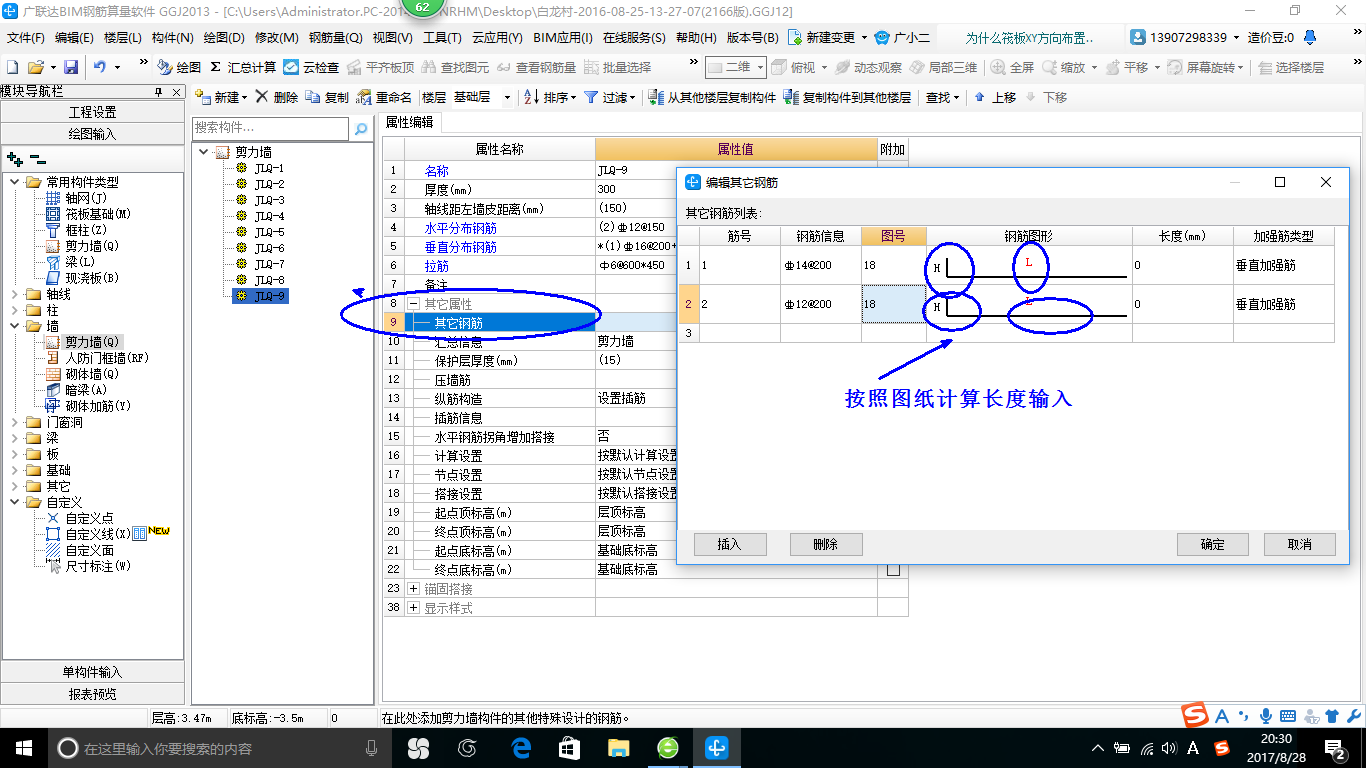The image size is (1366, 768).
Task: Expand the 显示样式 property group
Action: click(x=414, y=608)
